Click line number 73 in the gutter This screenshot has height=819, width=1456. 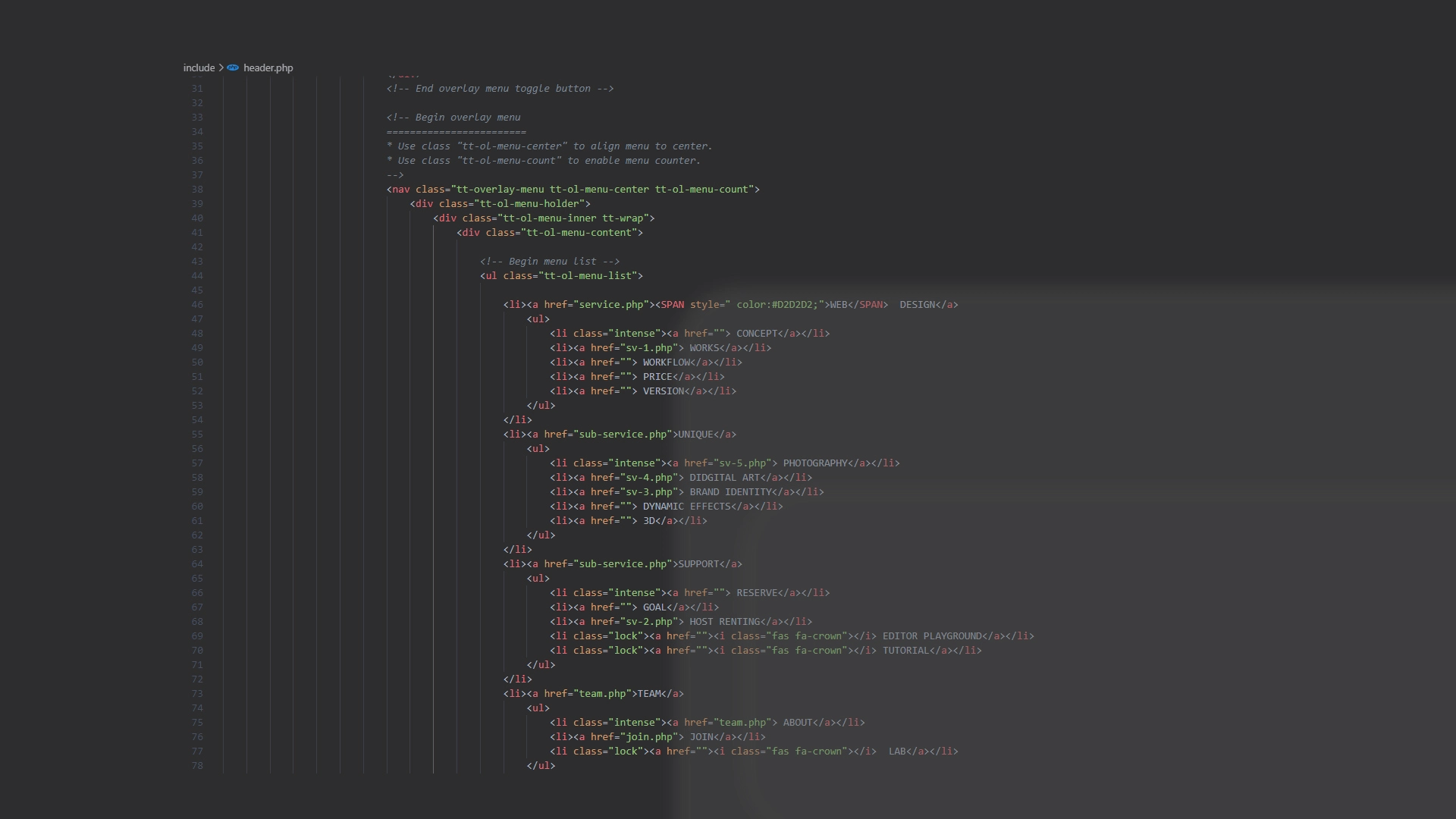[197, 694]
